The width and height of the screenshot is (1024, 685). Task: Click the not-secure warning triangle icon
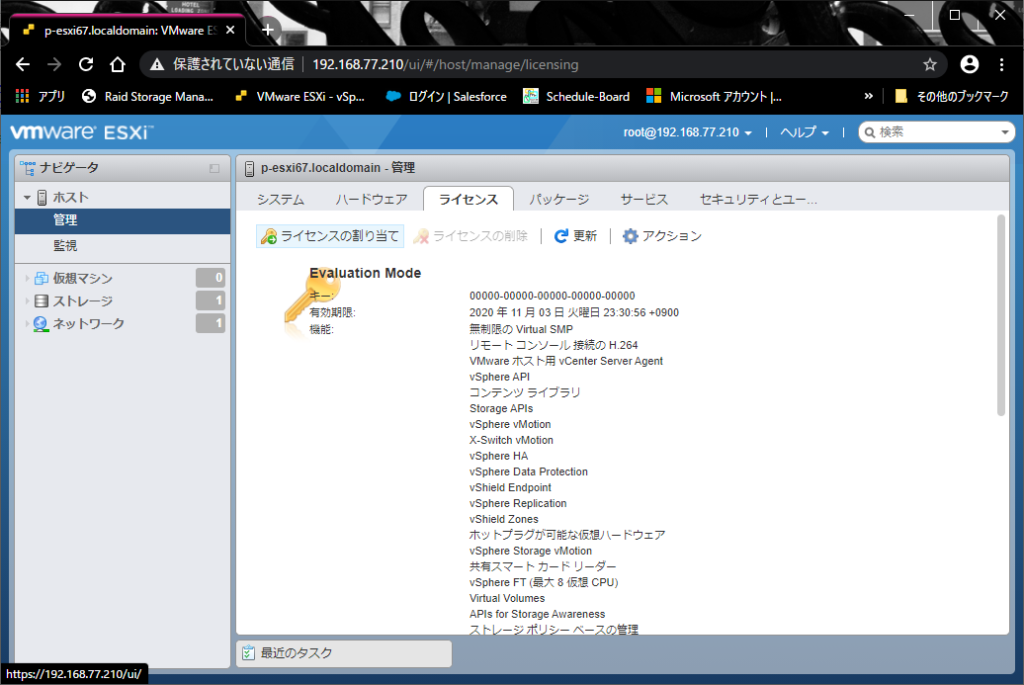[157, 65]
